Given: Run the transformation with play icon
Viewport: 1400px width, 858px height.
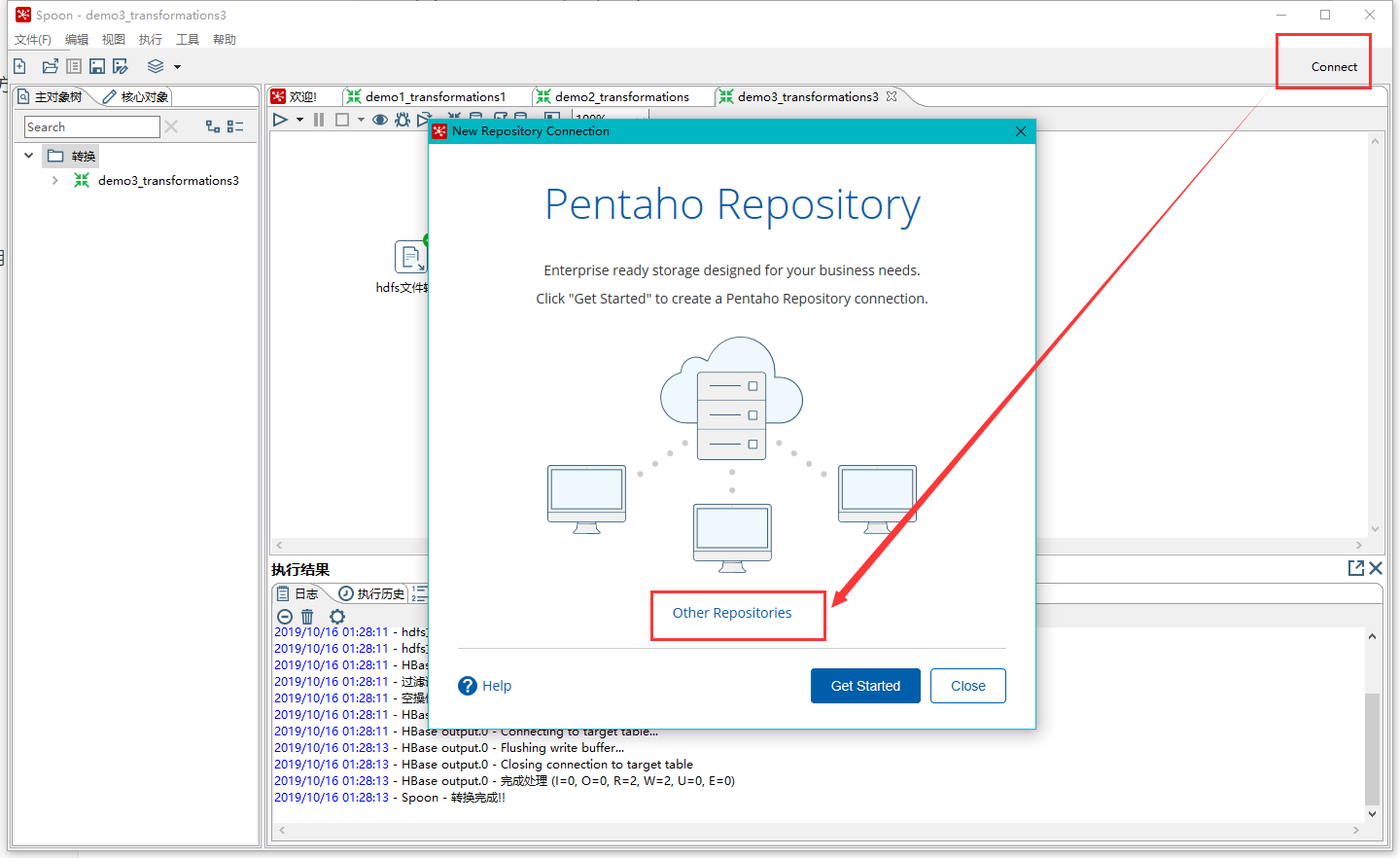Looking at the screenshot, I should coord(280,120).
